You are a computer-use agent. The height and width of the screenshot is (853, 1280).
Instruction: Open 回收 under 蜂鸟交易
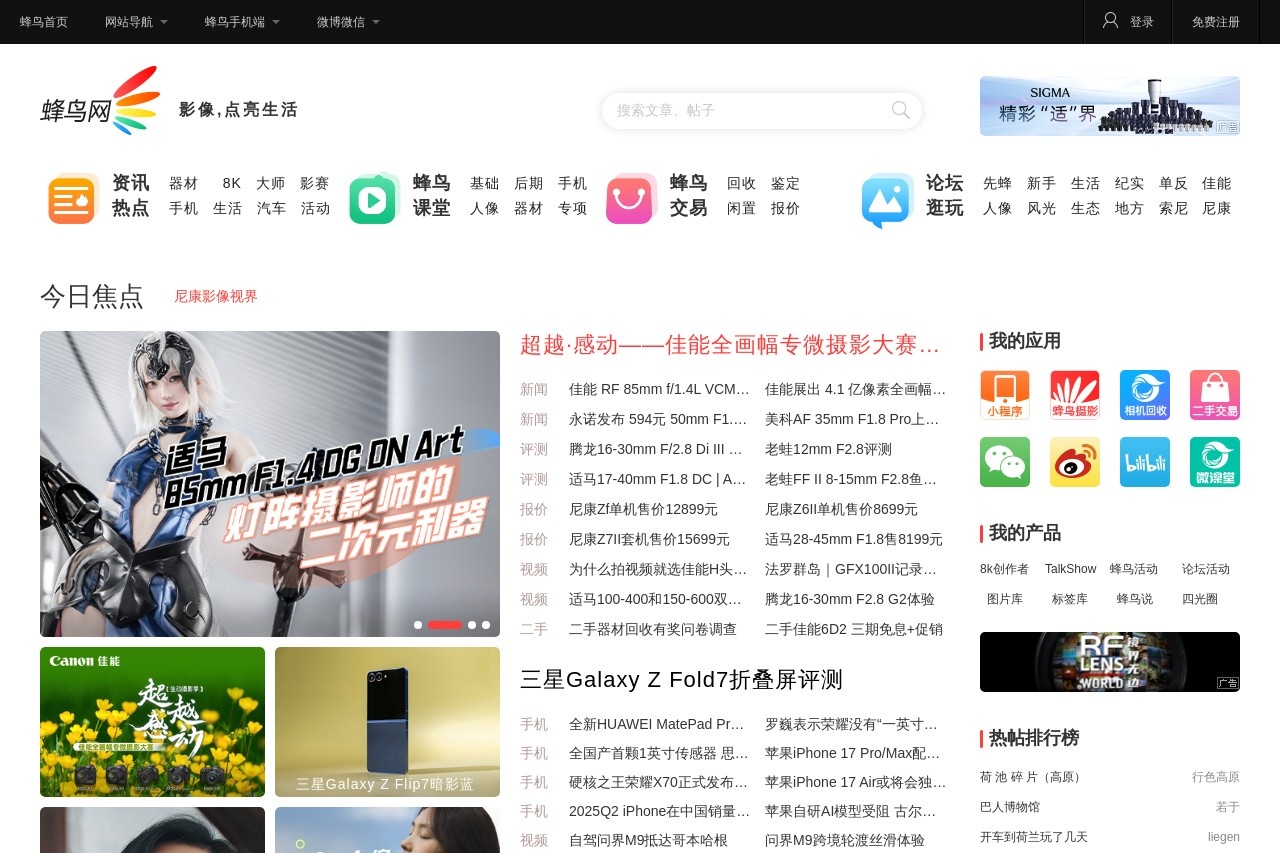tap(741, 183)
